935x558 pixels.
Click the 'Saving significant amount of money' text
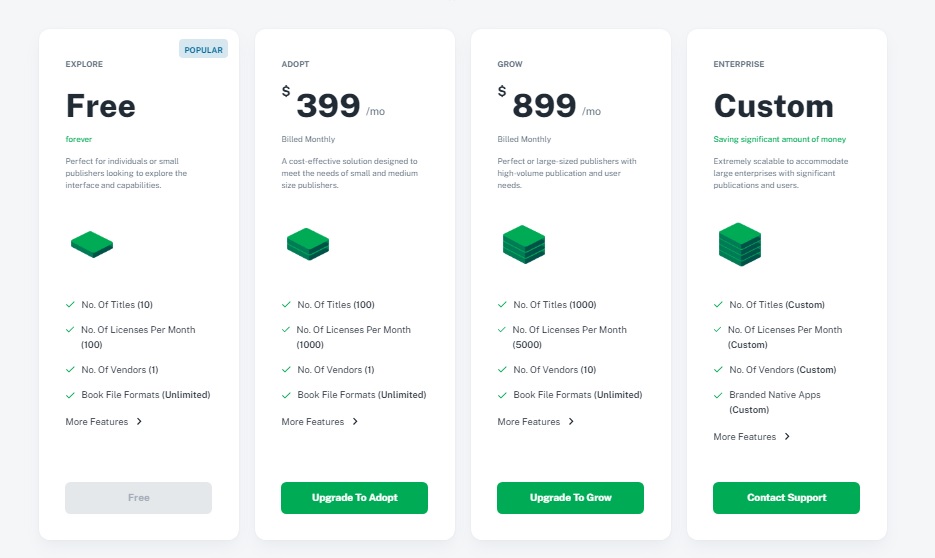779,139
